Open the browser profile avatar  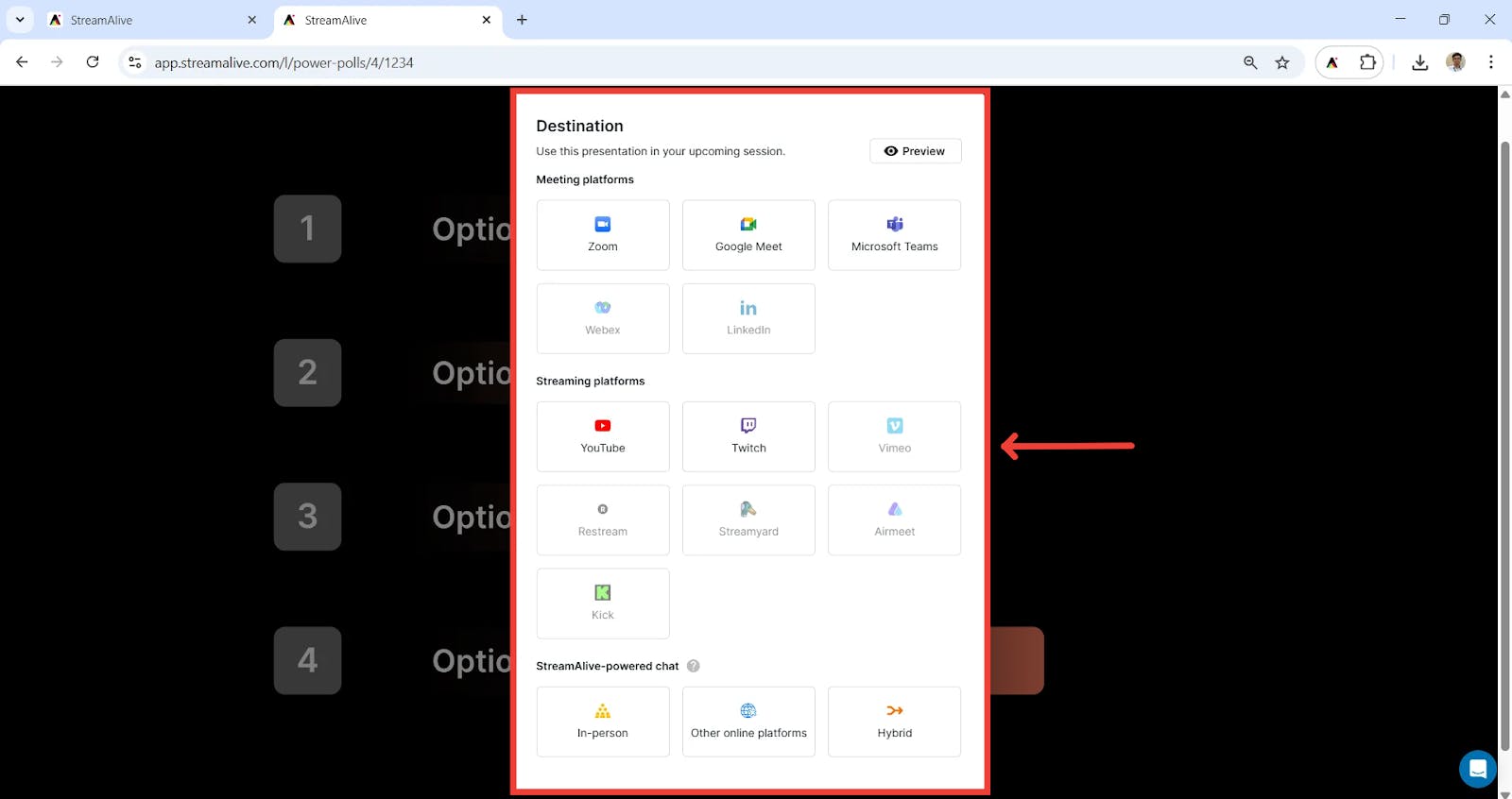[x=1456, y=62]
